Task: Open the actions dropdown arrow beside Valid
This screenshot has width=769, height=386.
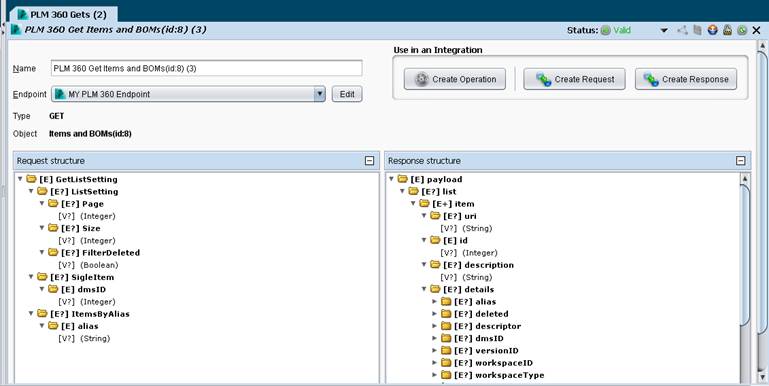Action: click(664, 30)
